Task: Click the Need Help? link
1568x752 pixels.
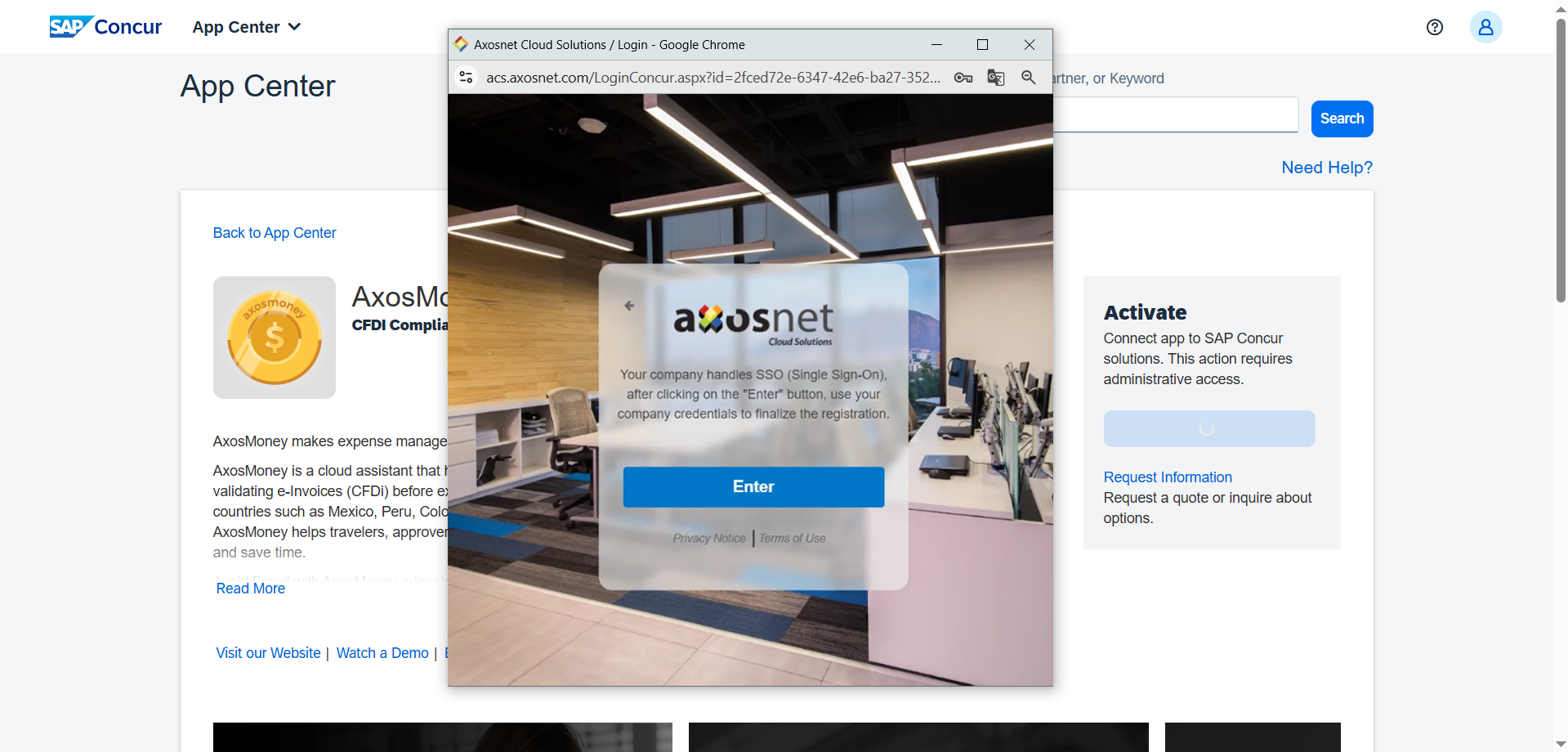Action: (1326, 168)
